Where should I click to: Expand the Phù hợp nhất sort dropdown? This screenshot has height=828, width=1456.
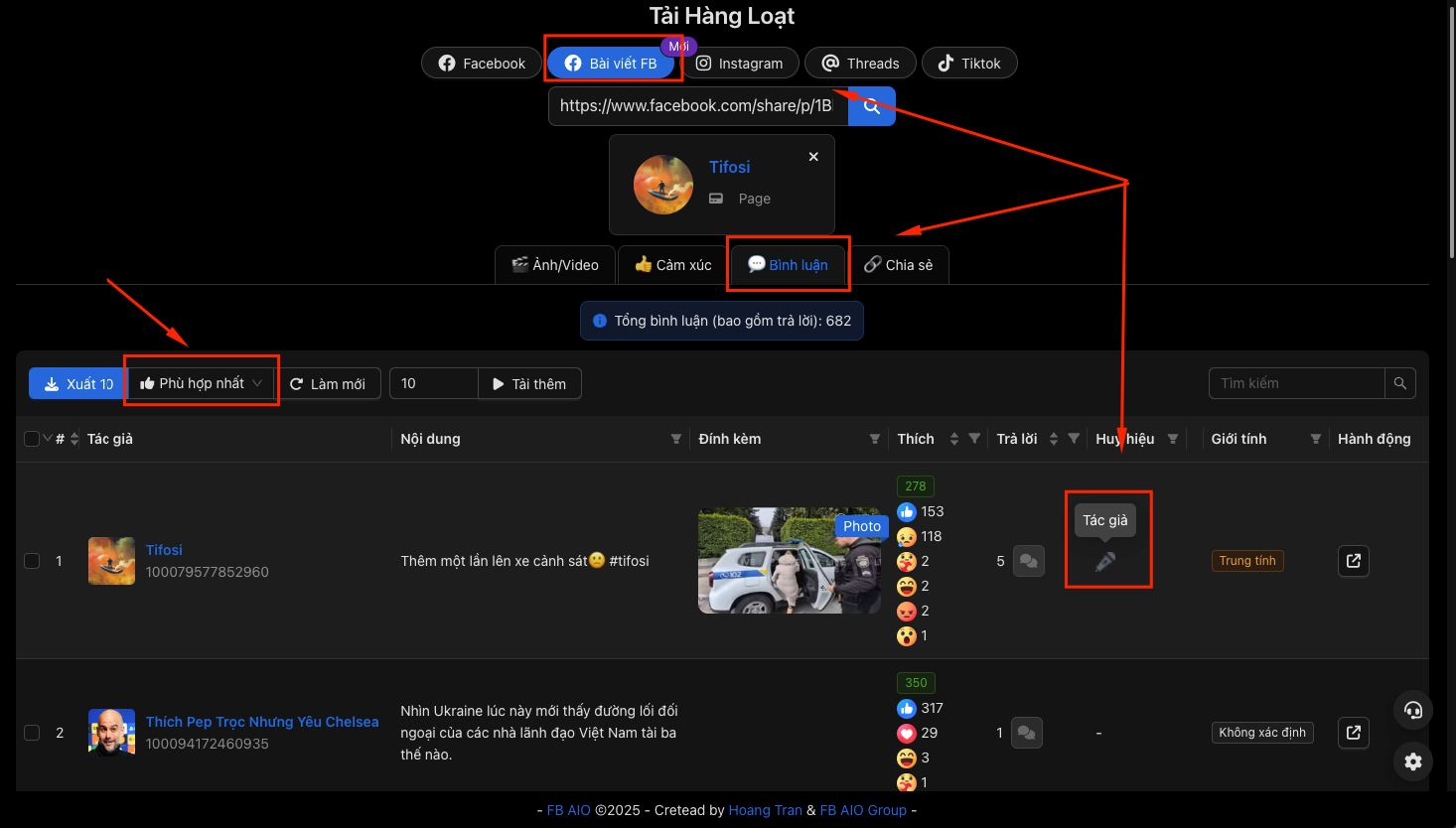click(202, 383)
